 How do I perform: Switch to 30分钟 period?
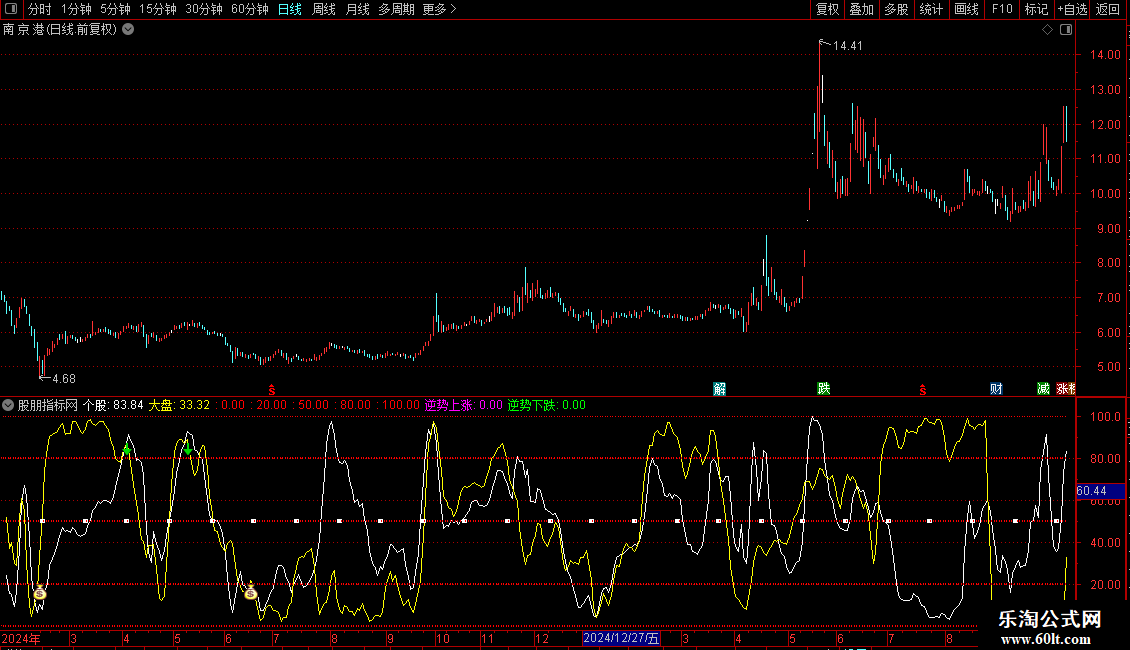(204, 9)
